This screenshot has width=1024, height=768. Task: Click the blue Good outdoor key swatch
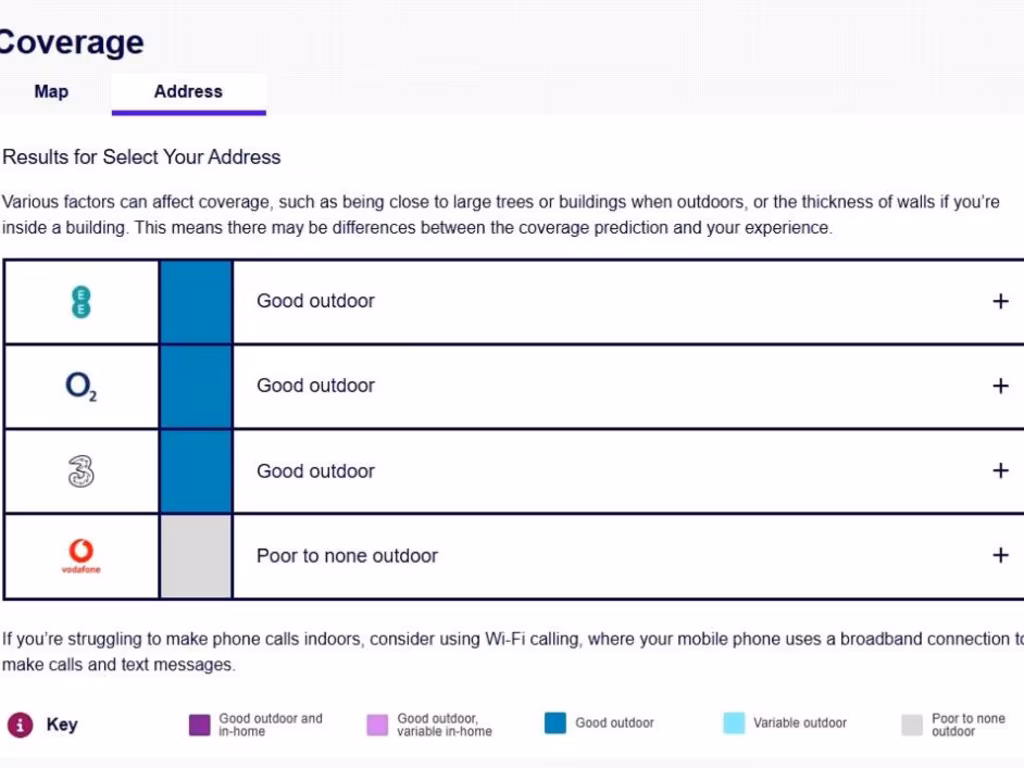(x=555, y=723)
